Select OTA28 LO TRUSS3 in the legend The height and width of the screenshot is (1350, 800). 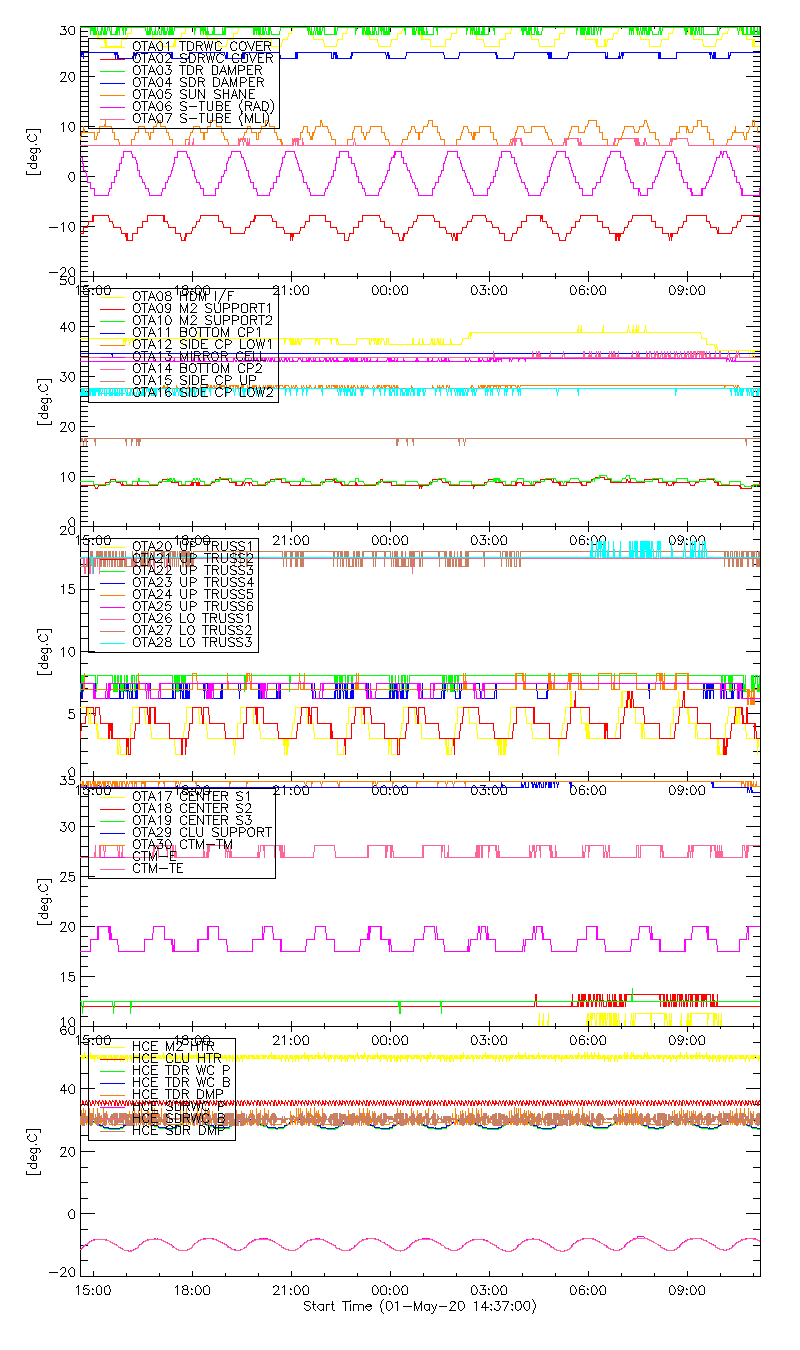[192, 643]
